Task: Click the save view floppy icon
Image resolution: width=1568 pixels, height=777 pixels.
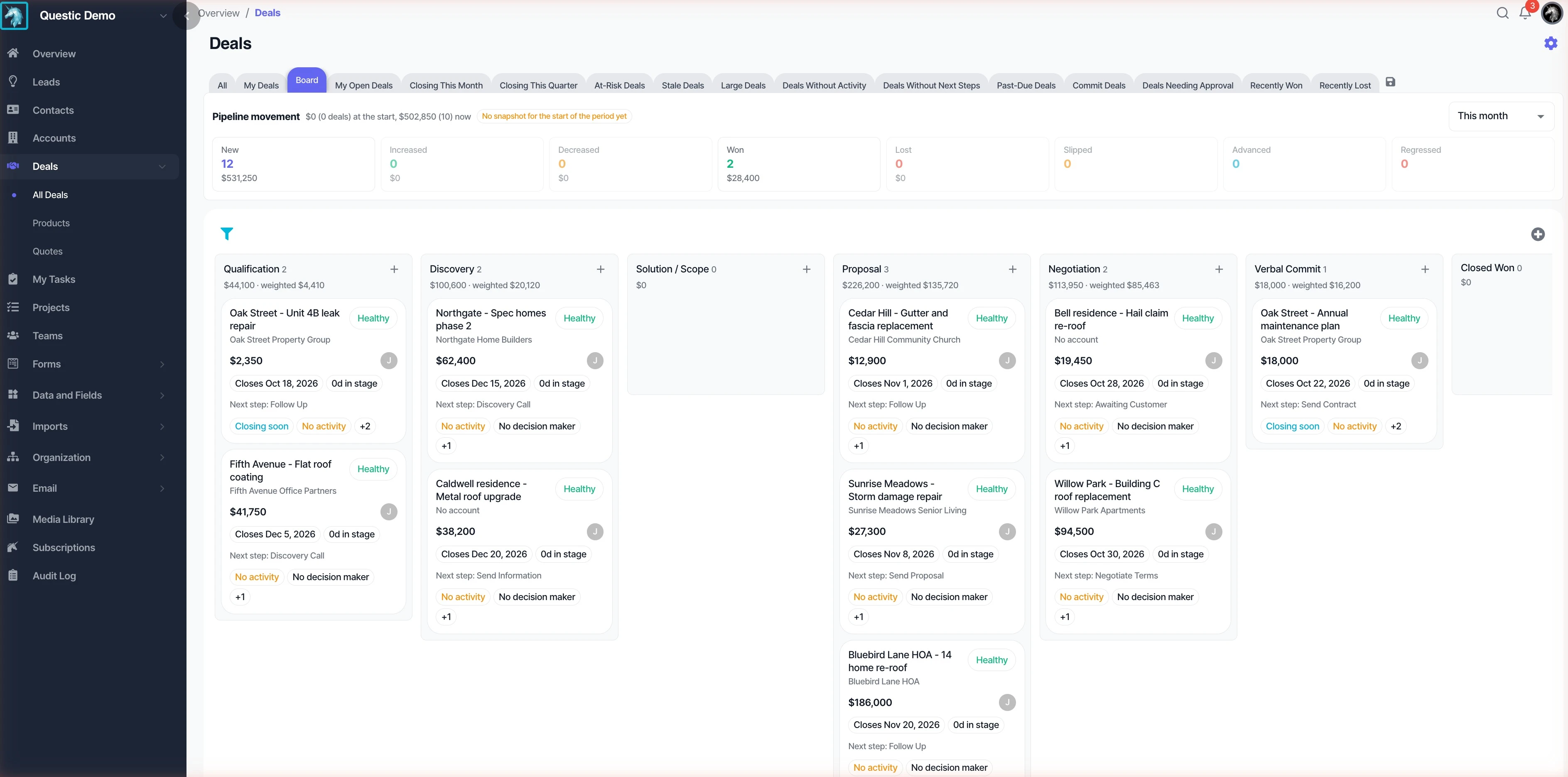Action: coord(1390,81)
